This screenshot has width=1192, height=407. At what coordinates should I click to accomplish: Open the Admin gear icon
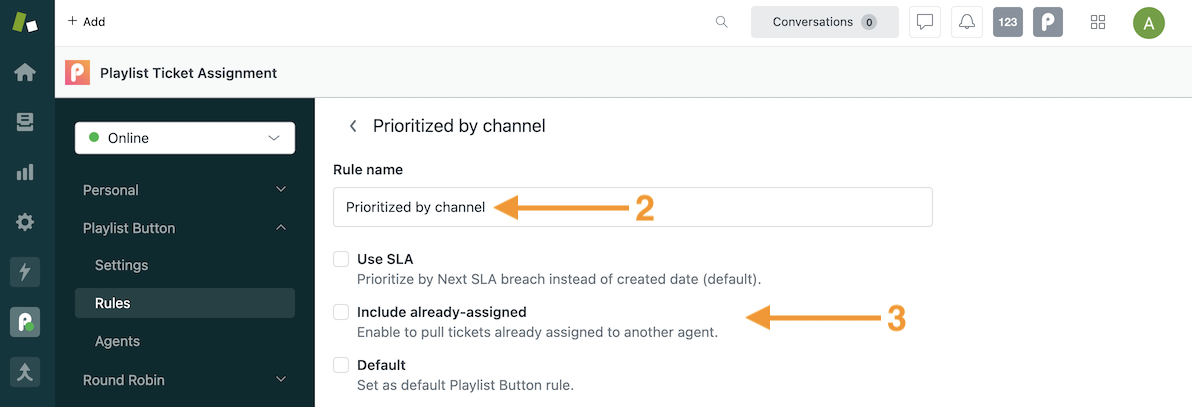click(x=25, y=222)
